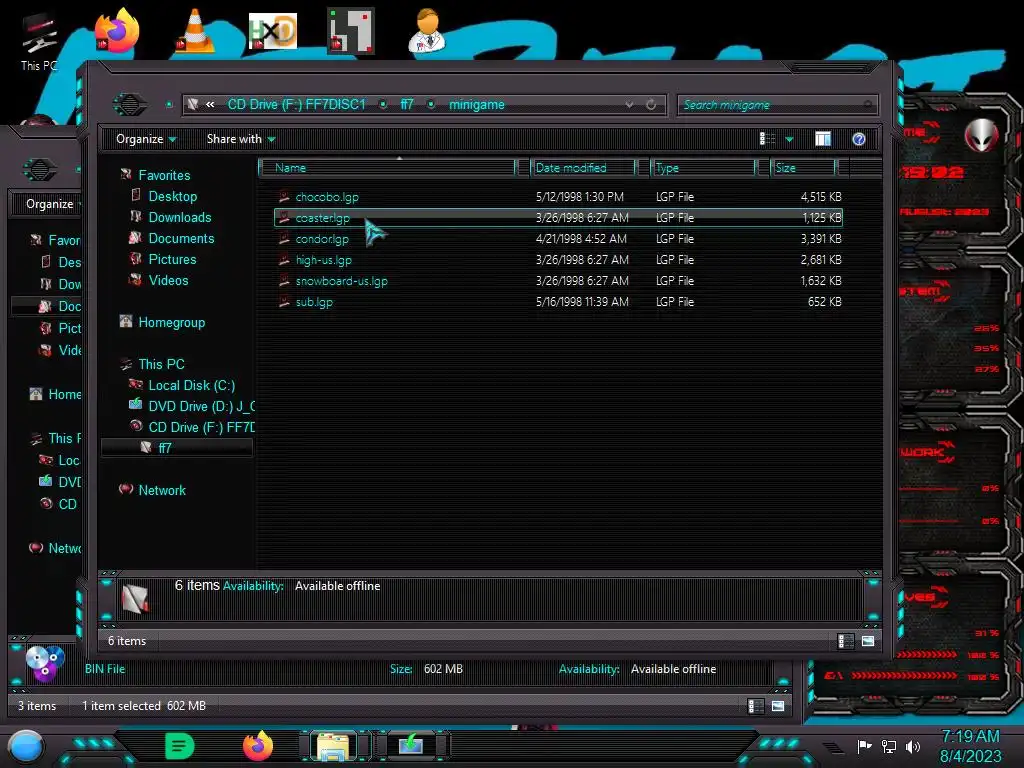
Task: Select the chocobo.lgp file
Action: (x=558, y=197)
